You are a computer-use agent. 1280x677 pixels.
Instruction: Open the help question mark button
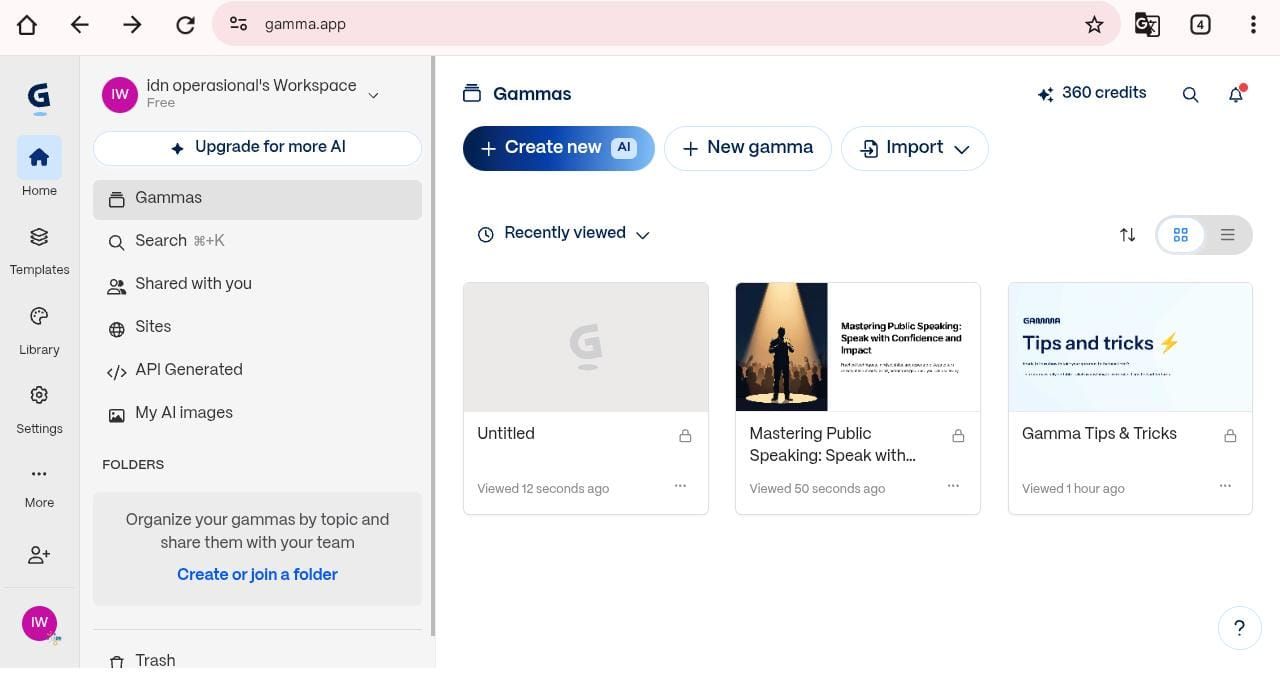tap(1239, 628)
